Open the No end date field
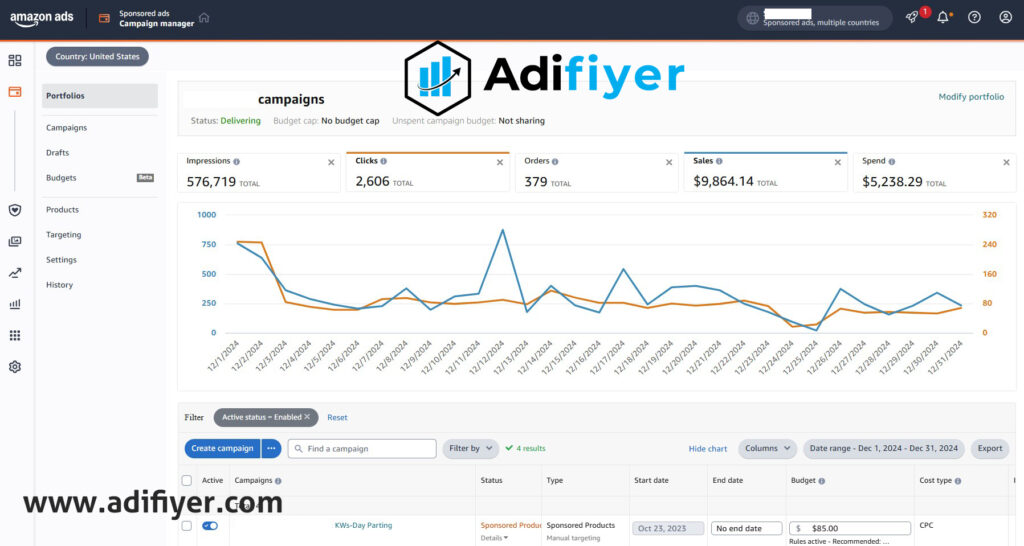Viewport: 1024px width, 546px height. click(746, 528)
